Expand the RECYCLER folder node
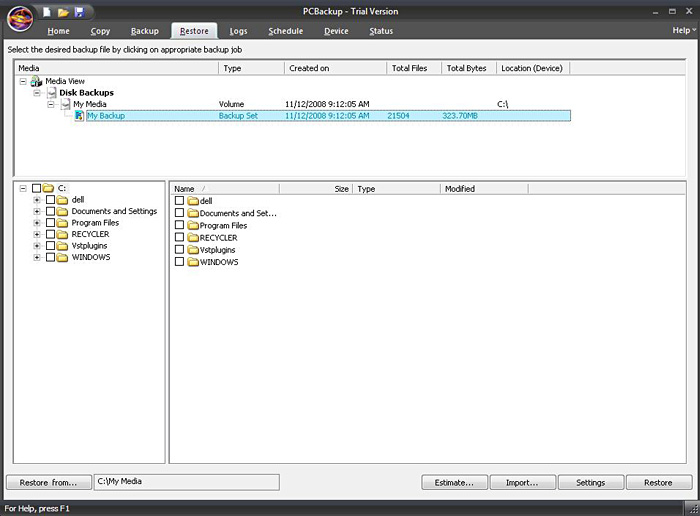700x516 pixels. click(x=37, y=235)
